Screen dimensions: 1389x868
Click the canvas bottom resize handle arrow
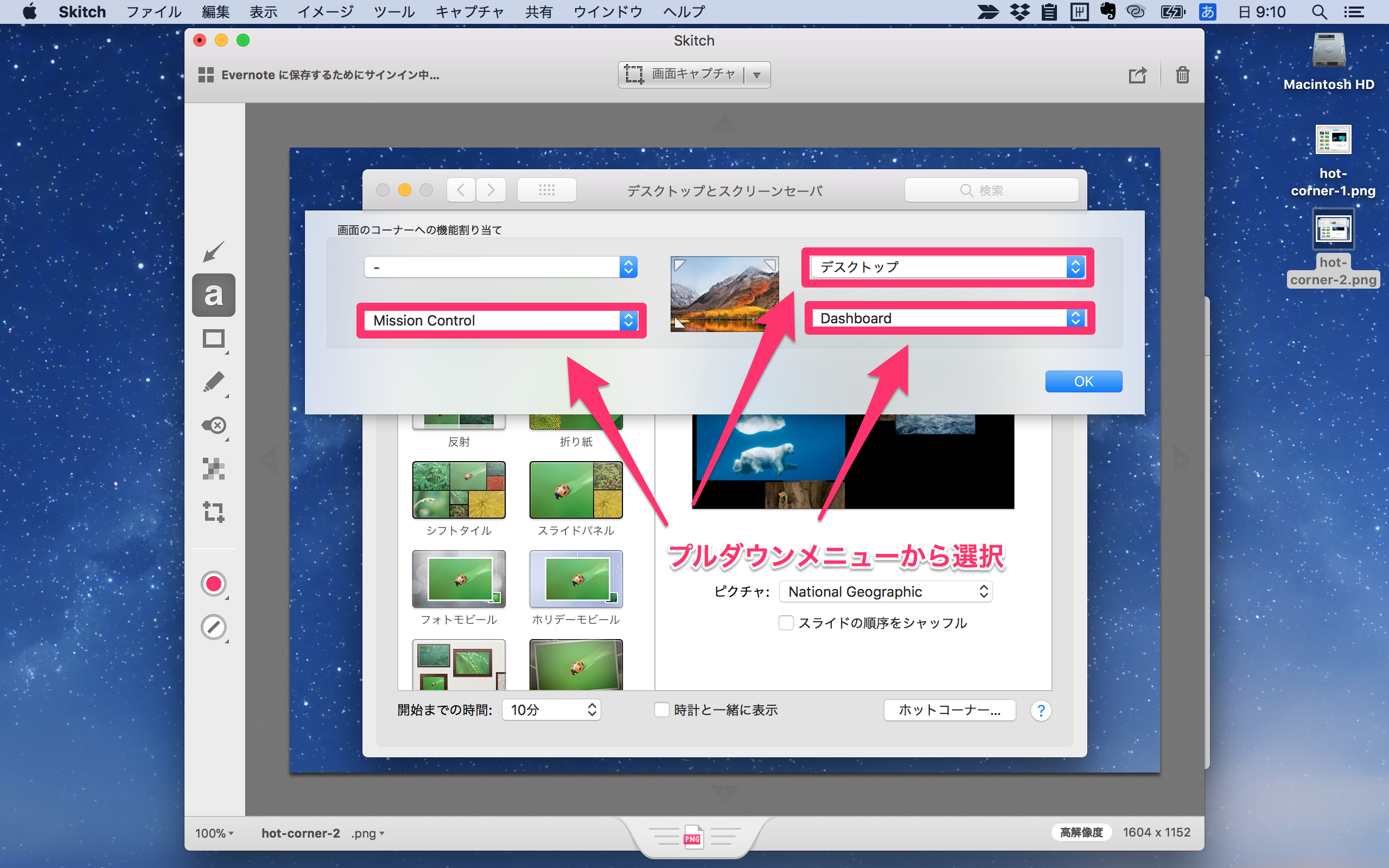coord(724,794)
